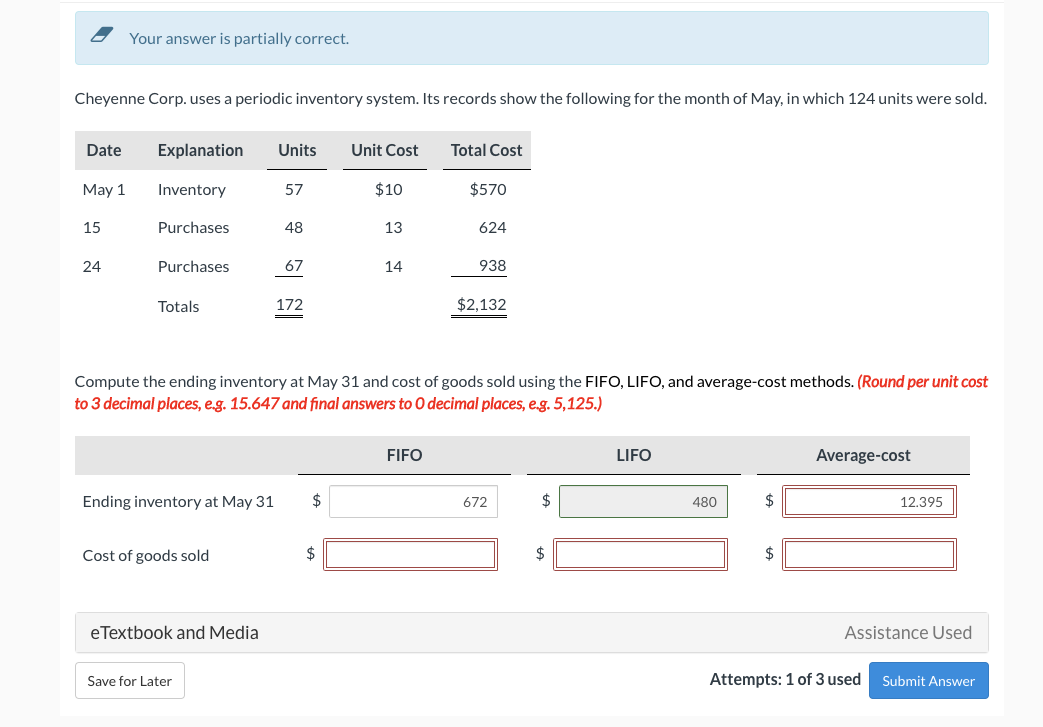The height and width of the screenshot is (727, 1043).
Task: Click the eraser icon in the feedback banner
Action: (x=102, y=35)
